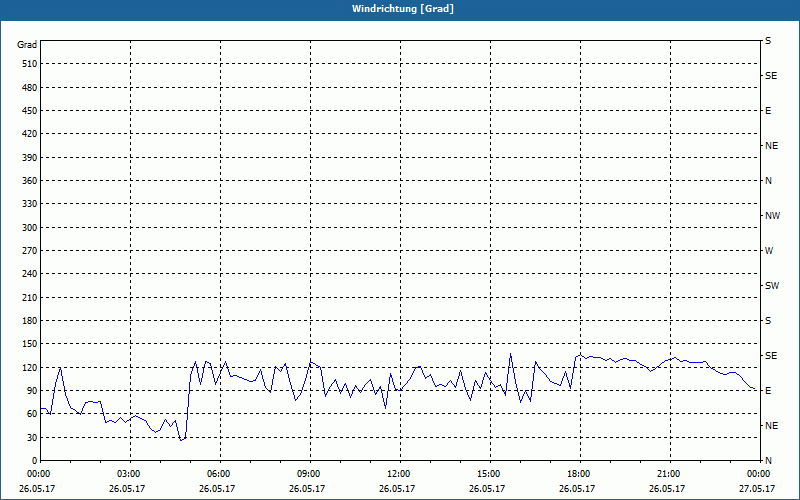The width and height of the screenshot is (800, 500).
Task: Select the 300 degree axis label
Action: click(x=30, y=228)
